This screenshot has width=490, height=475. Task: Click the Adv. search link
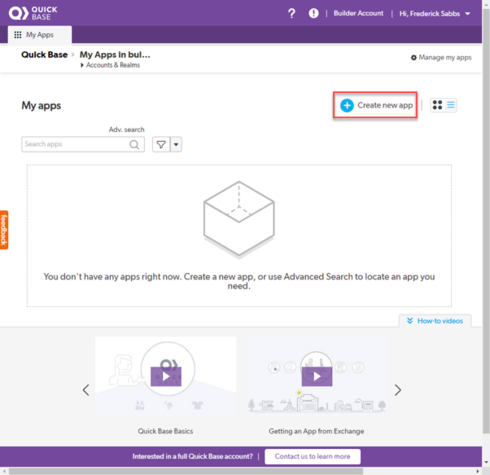pyautogui.click(x=127, y=130)
